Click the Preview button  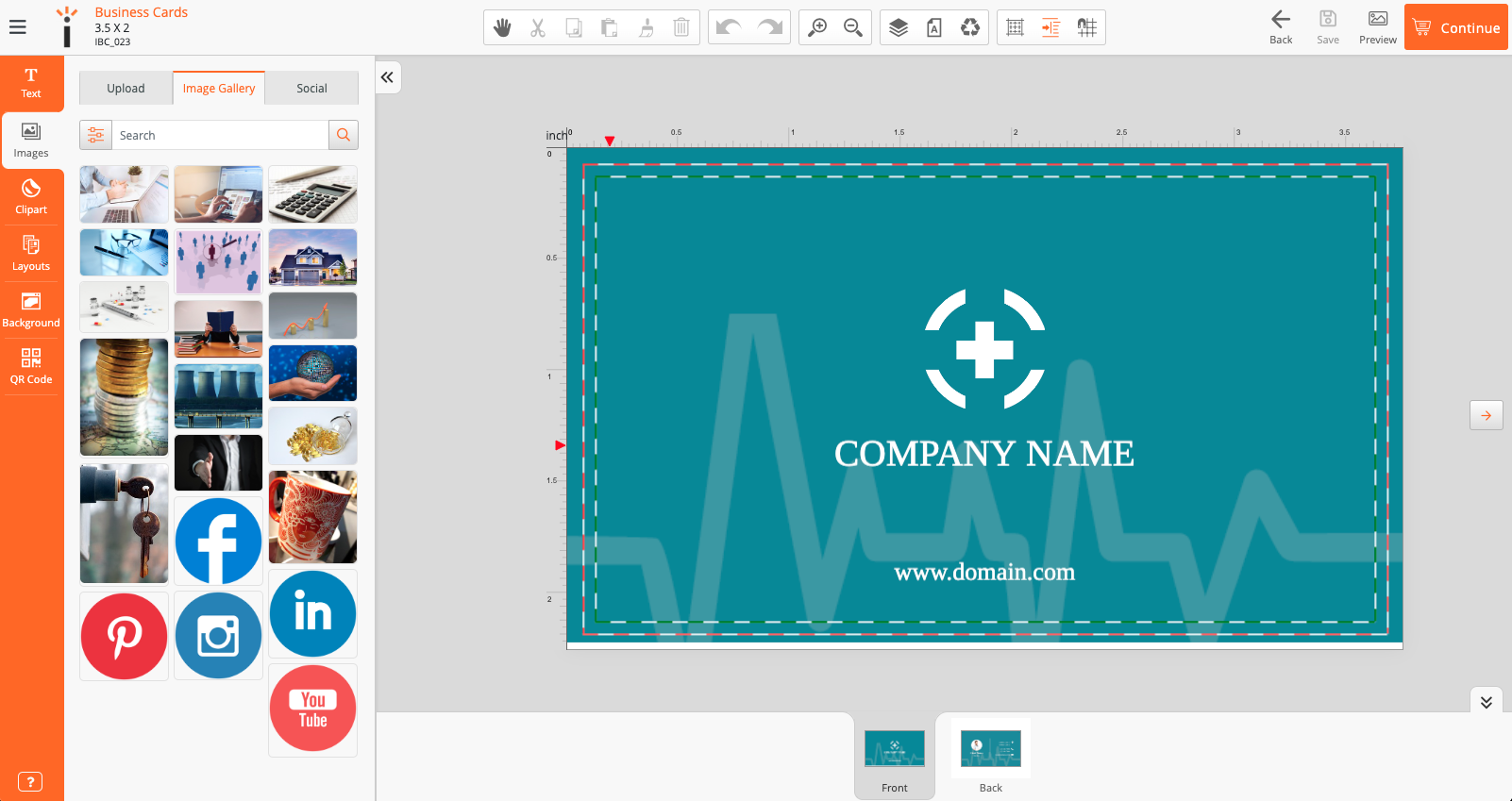tap(1377, 27)
